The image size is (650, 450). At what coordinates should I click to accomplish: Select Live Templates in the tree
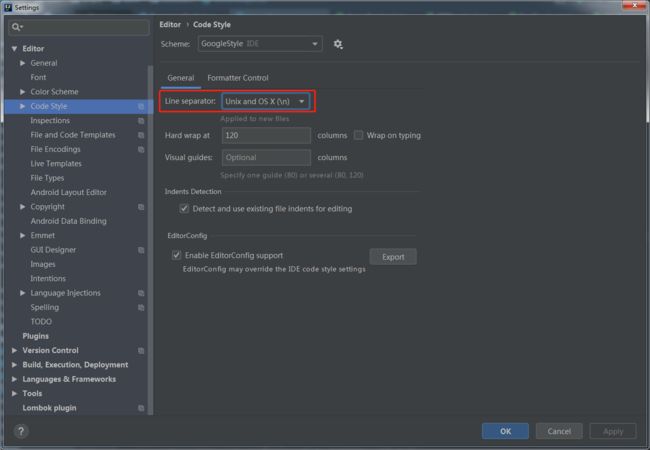point(56,164)
